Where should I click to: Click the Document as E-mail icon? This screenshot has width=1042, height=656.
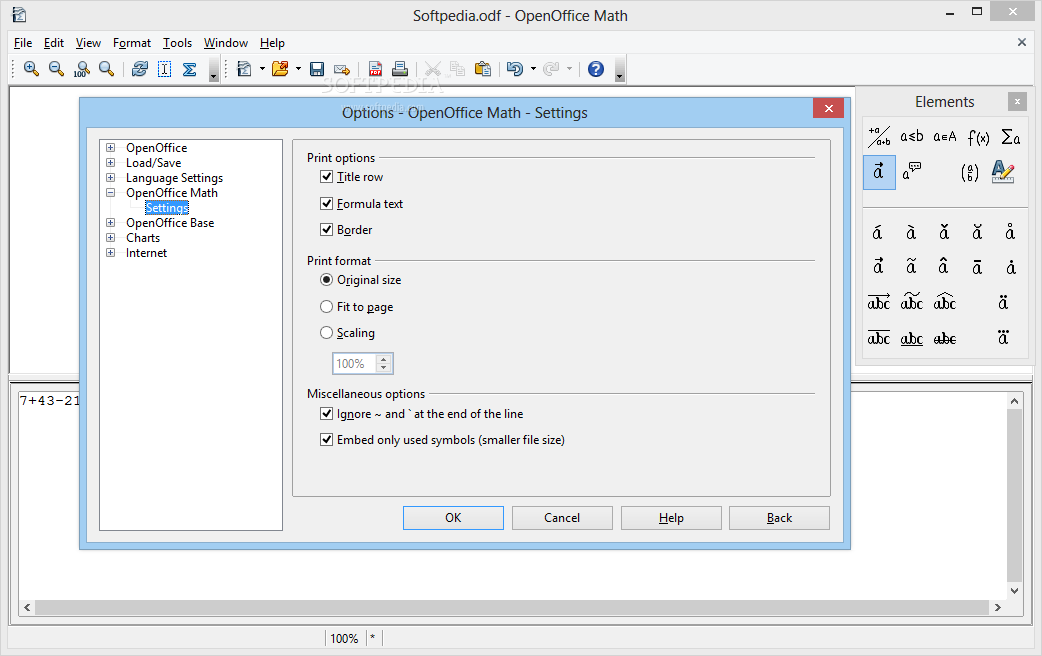(x=342, y=69)
